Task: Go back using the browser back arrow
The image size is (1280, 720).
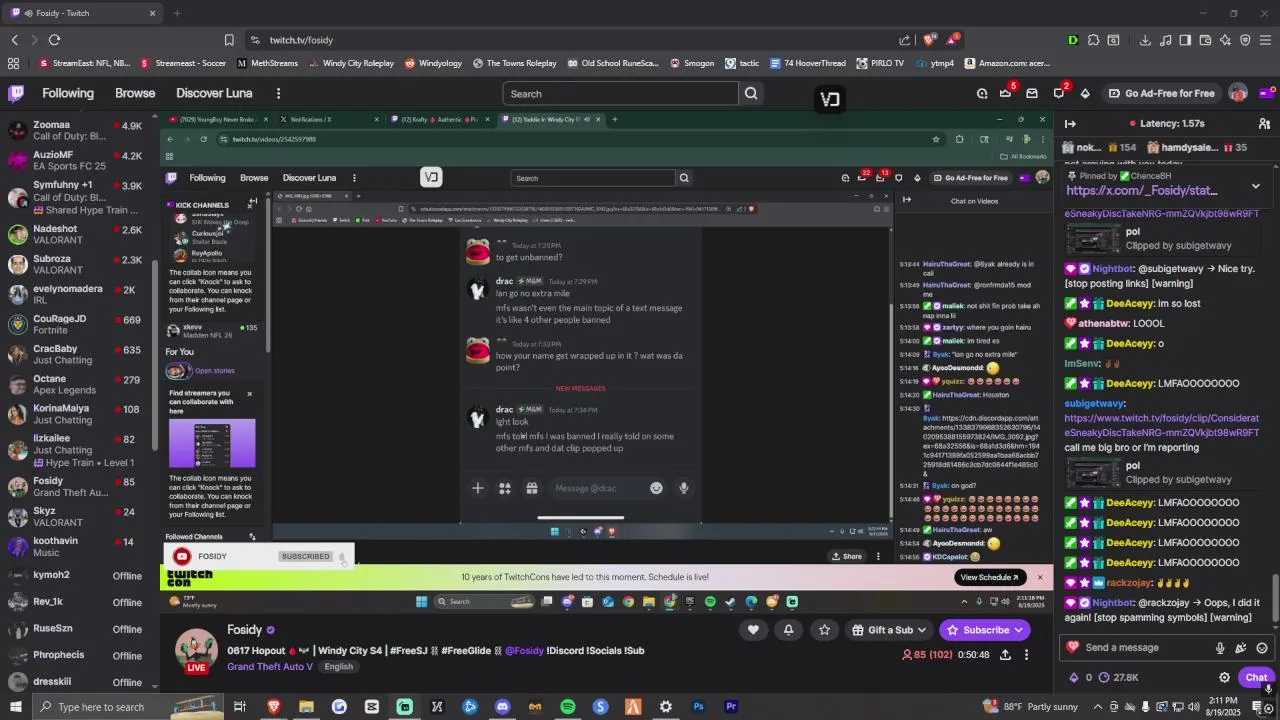Action: [x=14, y=40]
